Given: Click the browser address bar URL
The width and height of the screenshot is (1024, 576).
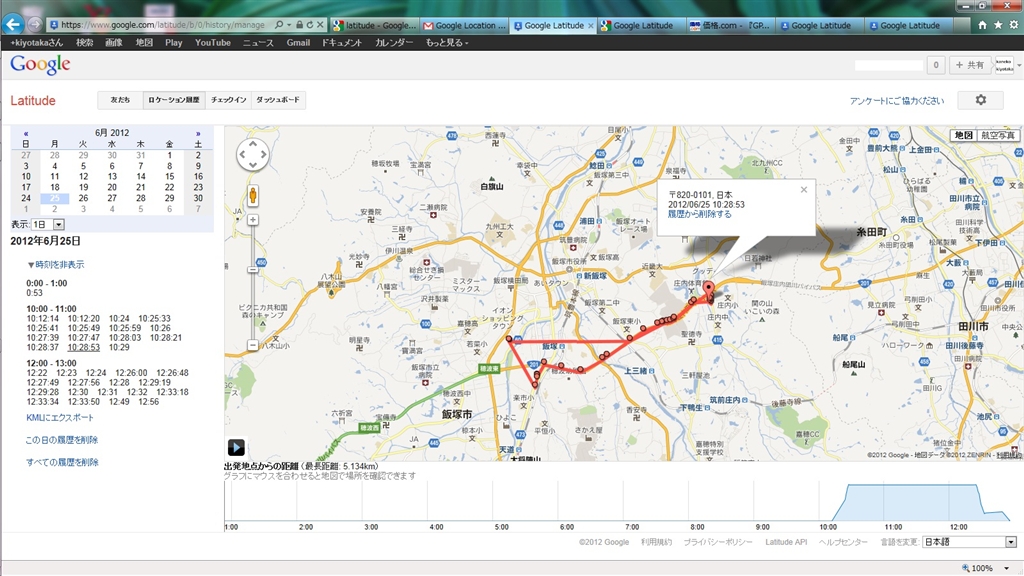Looking at the screenshot, I should [163, 25].
